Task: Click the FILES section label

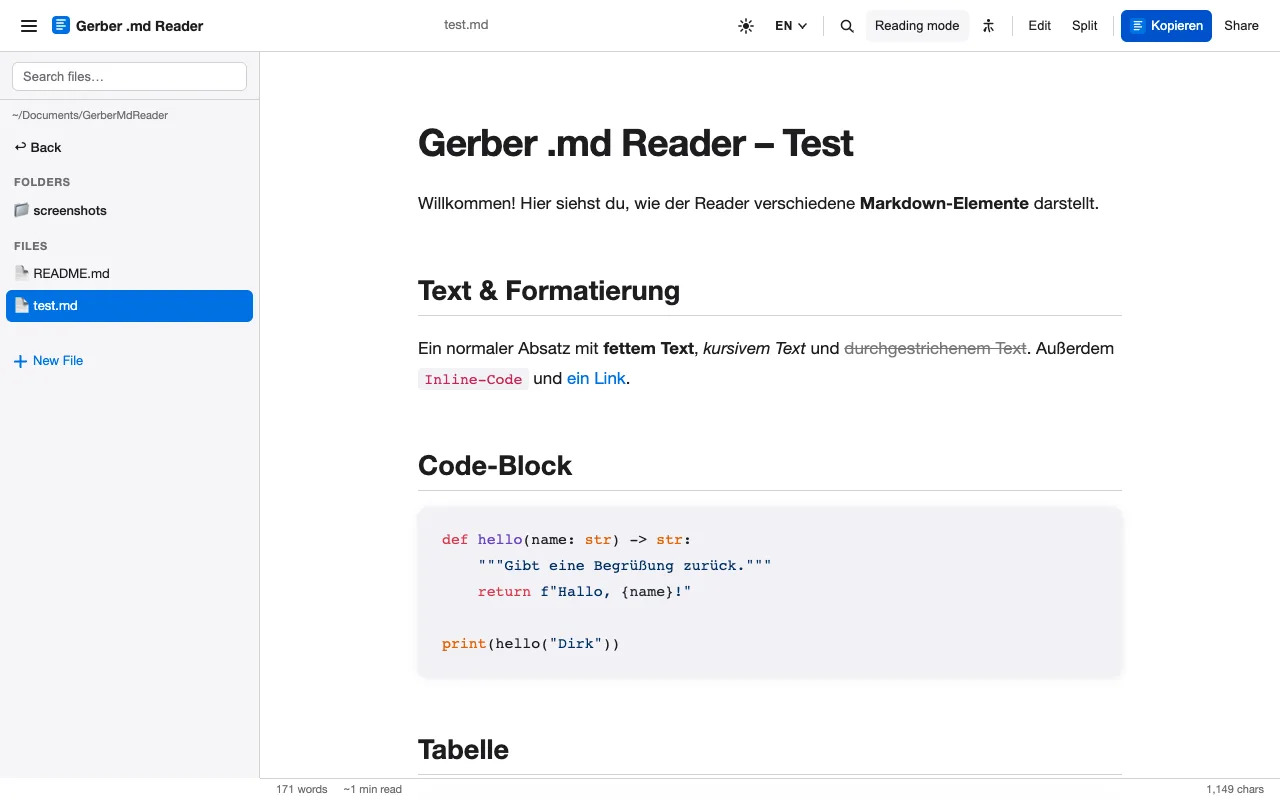Action: (31, 246)
